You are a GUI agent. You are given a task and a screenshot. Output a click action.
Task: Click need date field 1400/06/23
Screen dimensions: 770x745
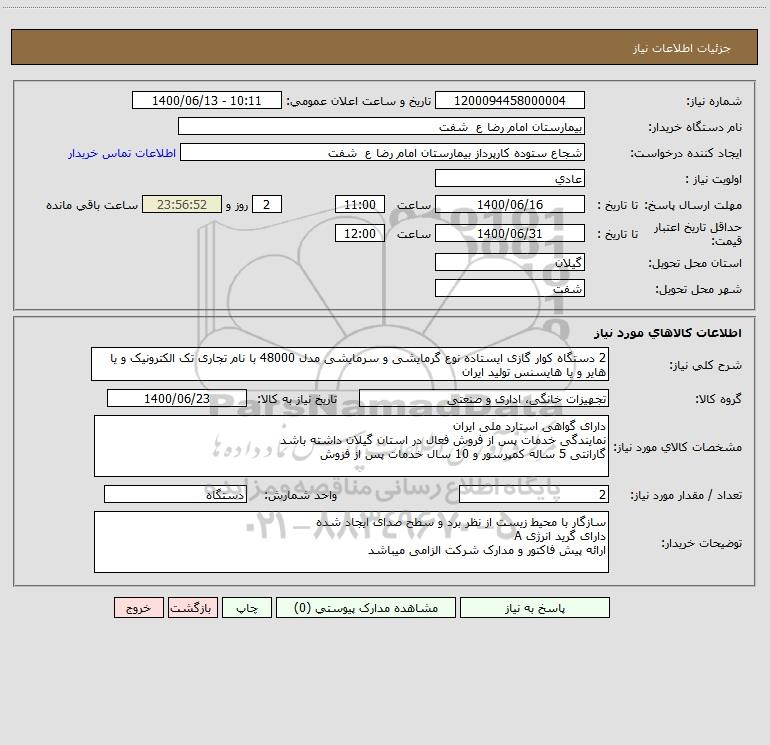(x=177, y=398)
